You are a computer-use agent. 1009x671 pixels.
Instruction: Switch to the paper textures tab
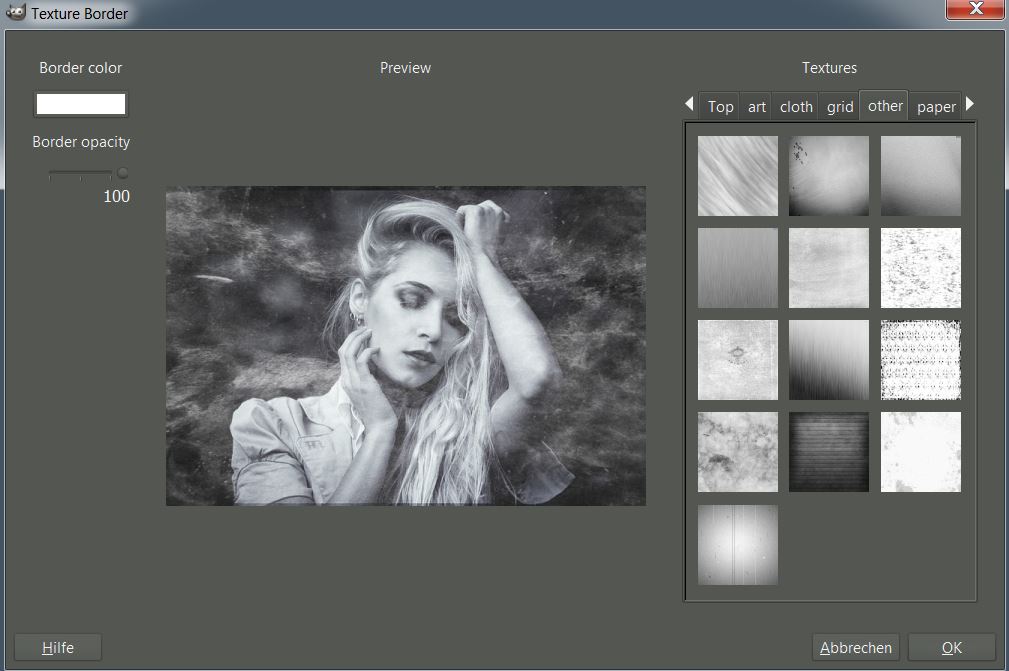(936, 107)
